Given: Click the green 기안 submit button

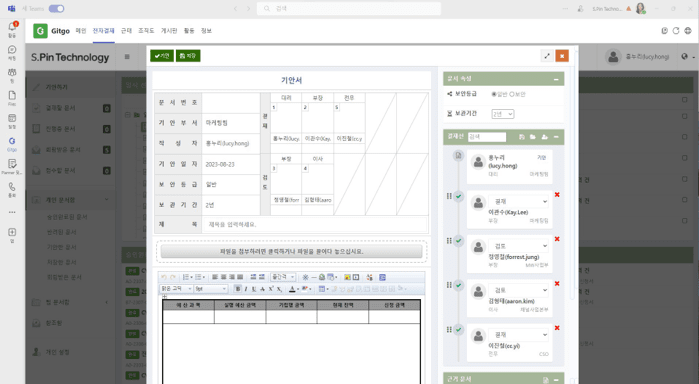Looking at the screenshot, I should (161, 56).
